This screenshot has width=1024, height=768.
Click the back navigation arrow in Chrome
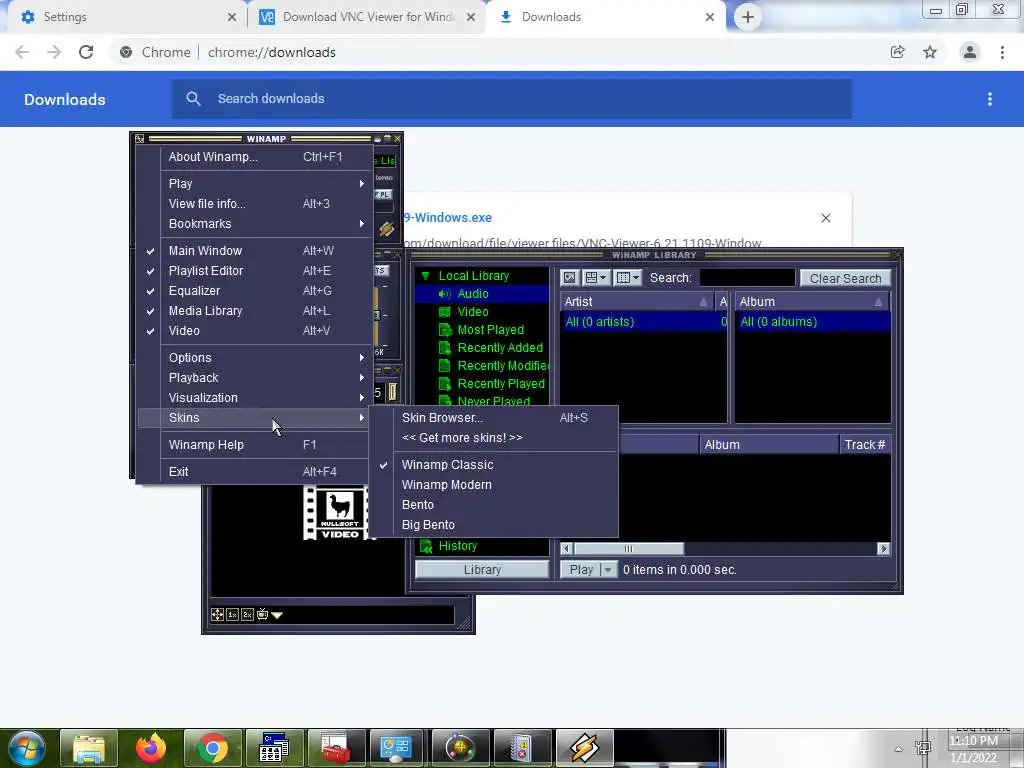22,52
